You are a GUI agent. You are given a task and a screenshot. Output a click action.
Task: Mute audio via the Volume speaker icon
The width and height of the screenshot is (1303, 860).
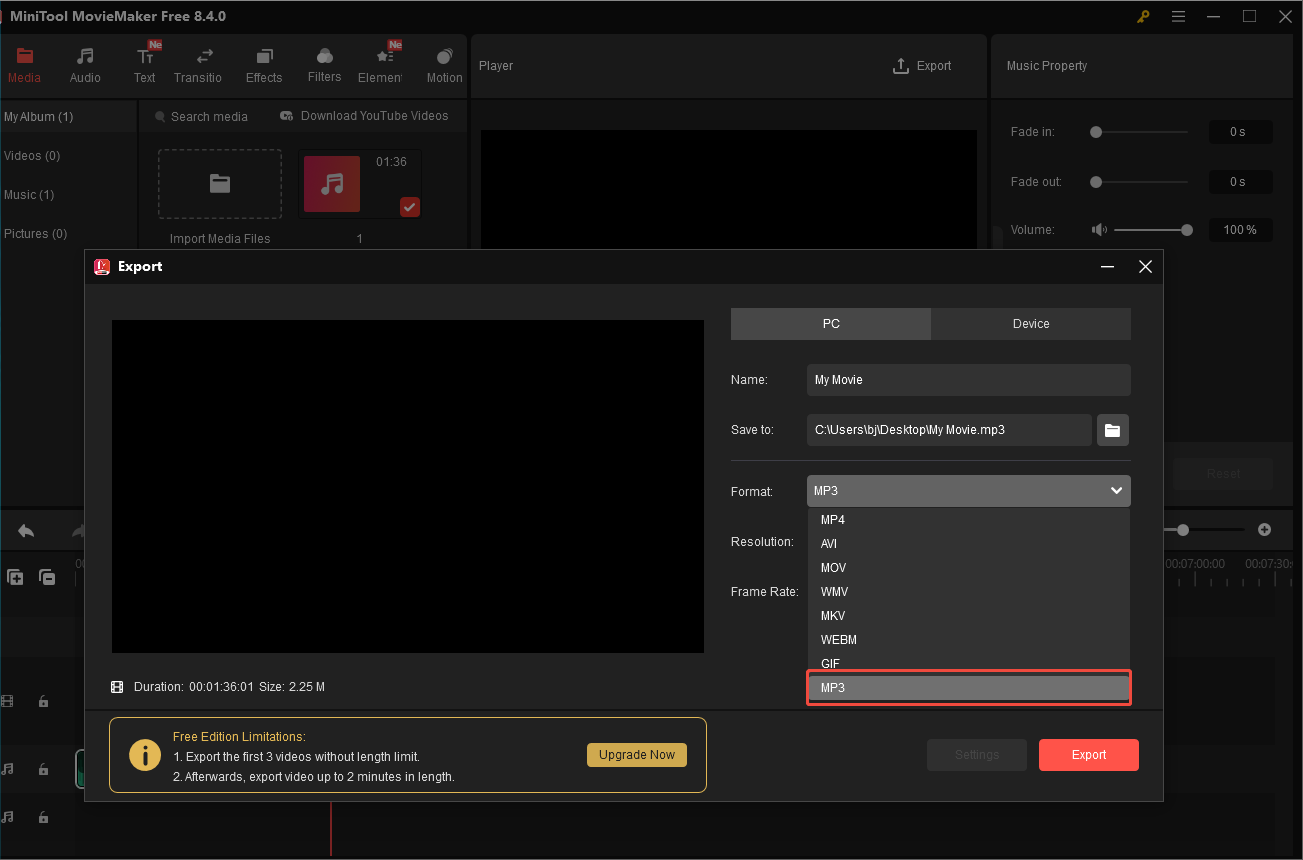click(1098, 229)
